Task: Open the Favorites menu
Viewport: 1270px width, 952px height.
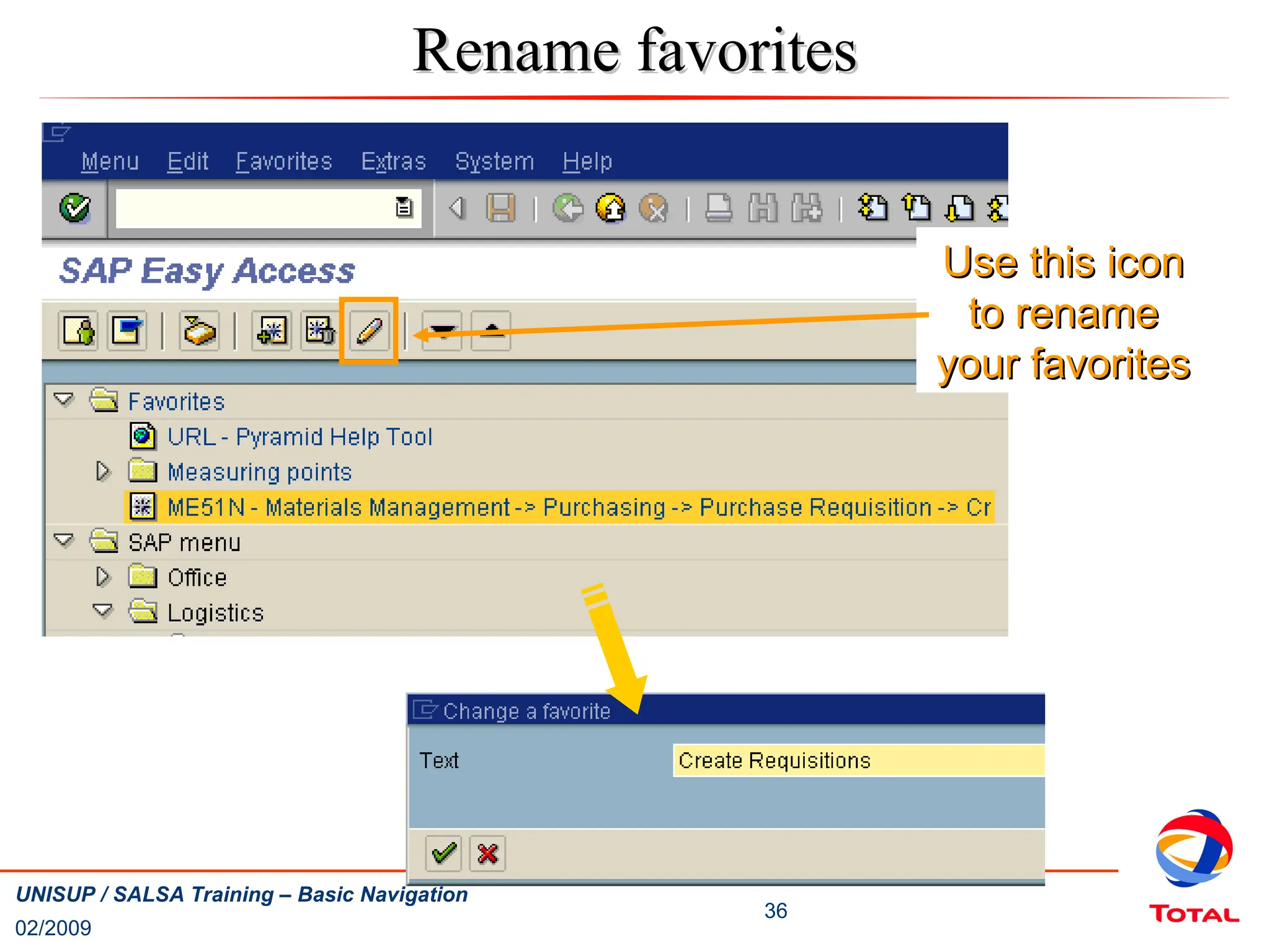Action: (284, 162)
